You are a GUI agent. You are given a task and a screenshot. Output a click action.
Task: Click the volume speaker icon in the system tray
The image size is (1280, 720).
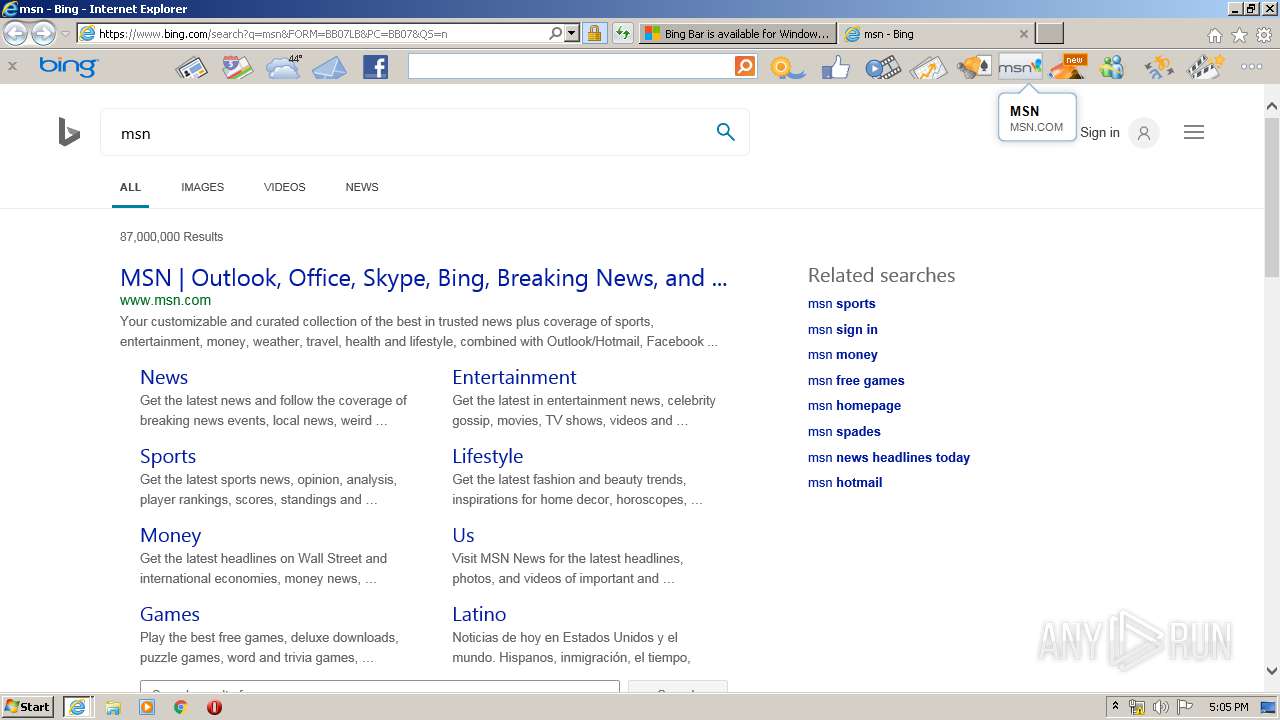(x=1160, y=707)
